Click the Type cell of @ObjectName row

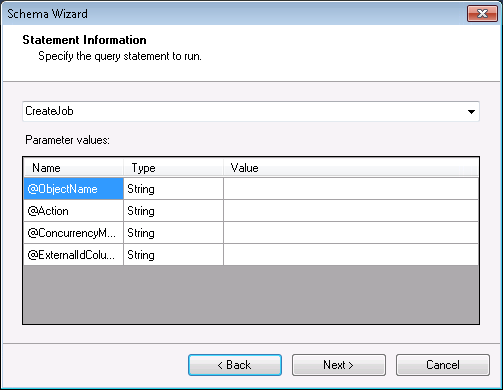[173, 189]
